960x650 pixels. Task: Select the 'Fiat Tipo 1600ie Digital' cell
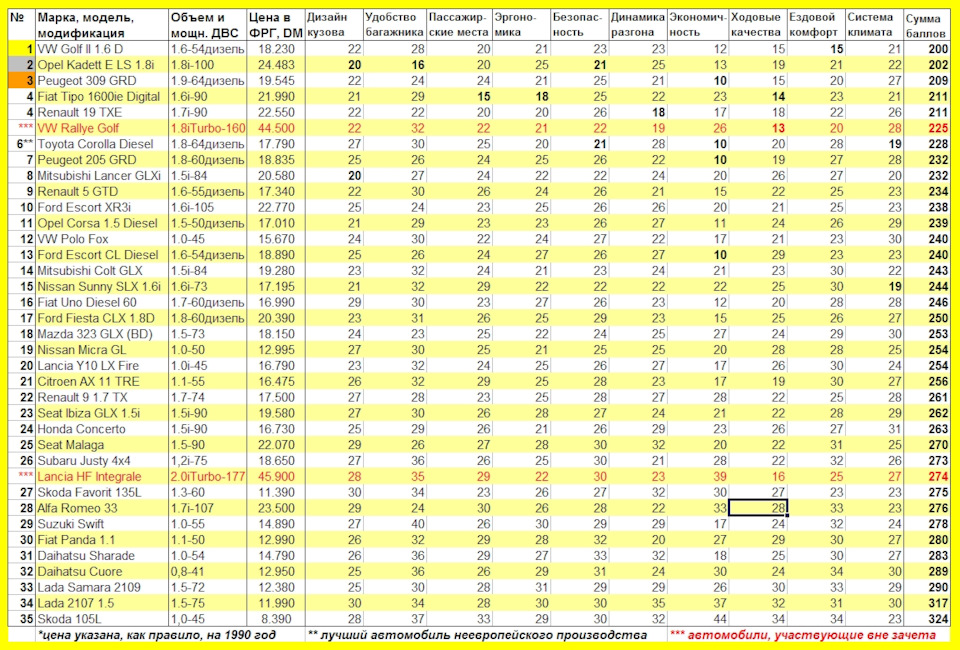(x=102, y=96)
